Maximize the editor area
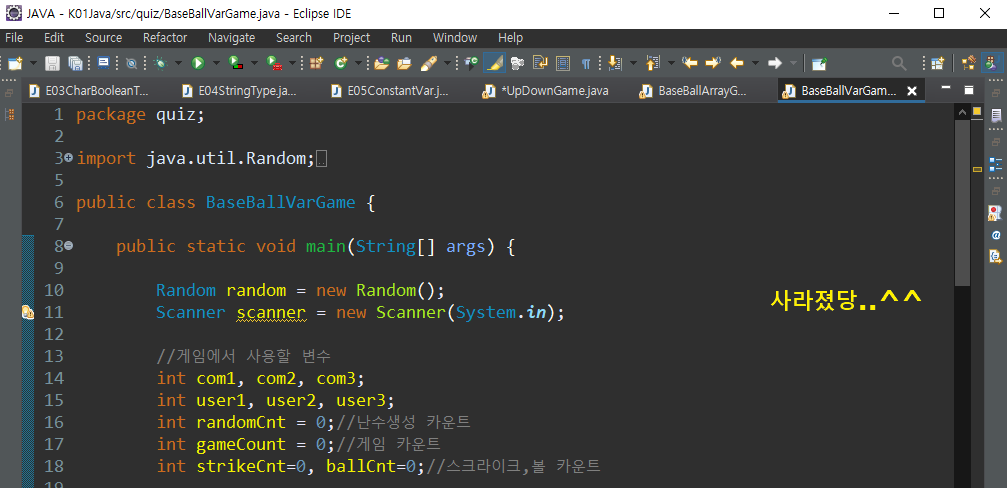Image resolution: width=1007 pixels, height=488 pixels. 968,89
